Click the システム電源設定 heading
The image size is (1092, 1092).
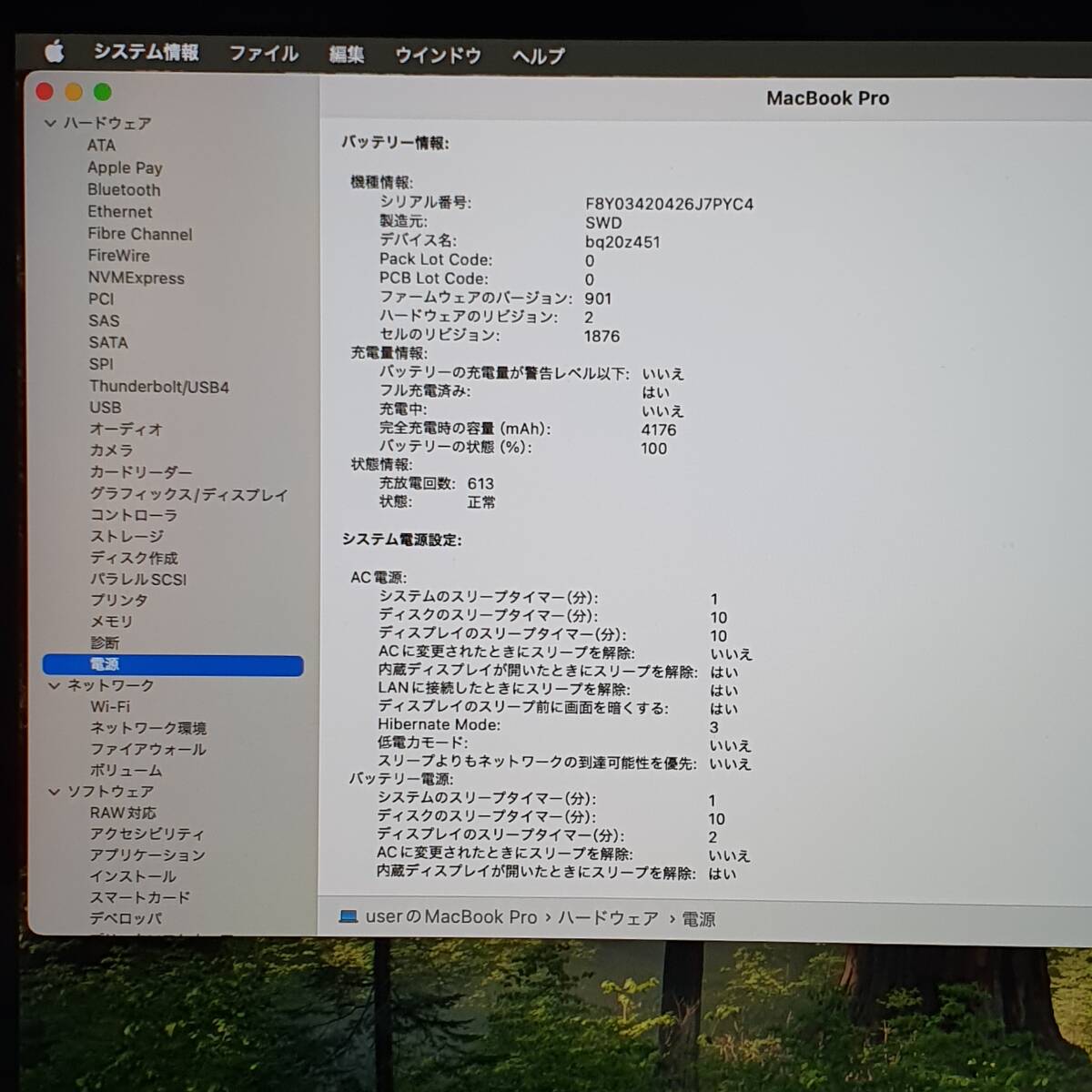point(402,540)
